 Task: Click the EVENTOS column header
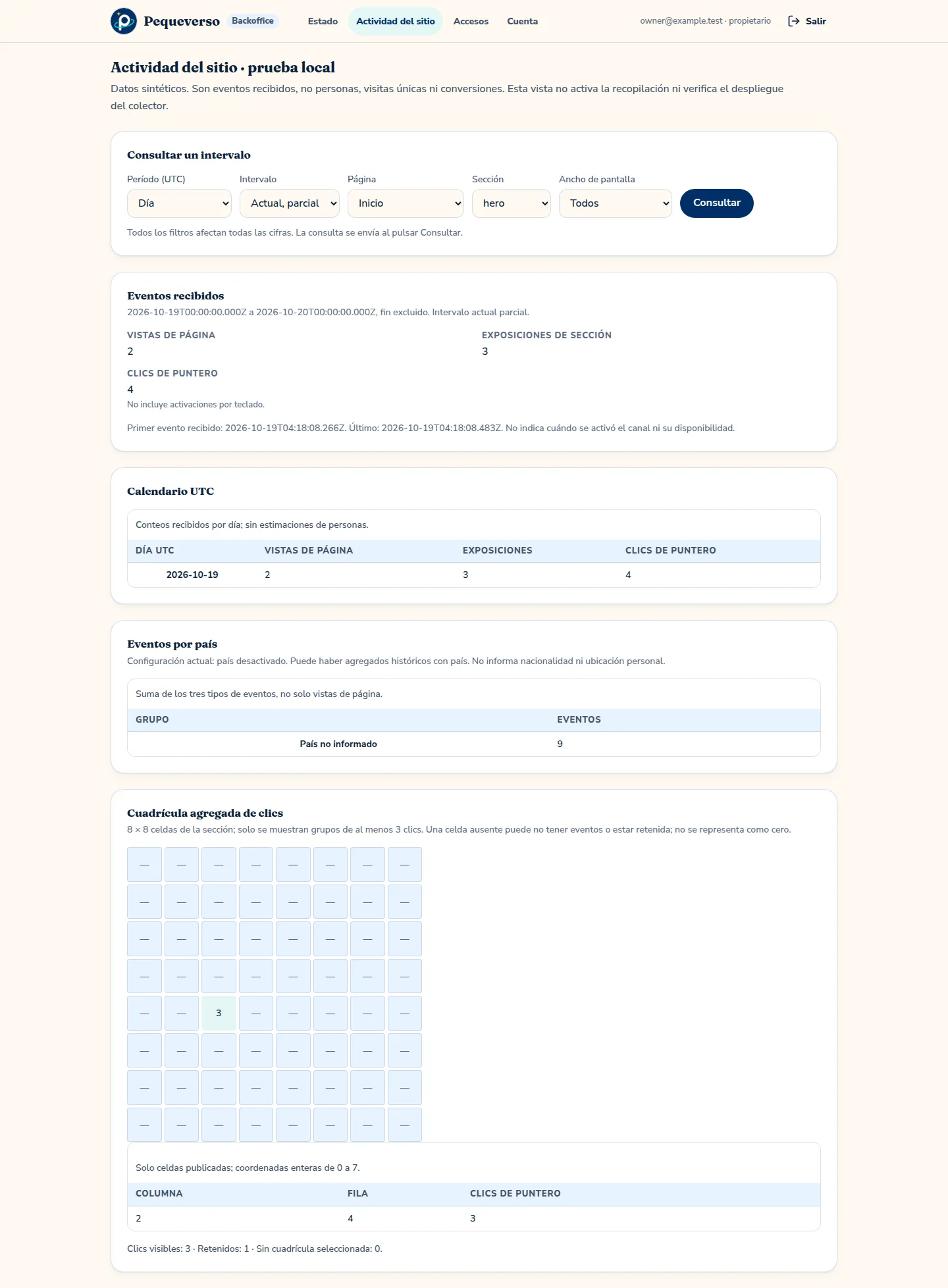click(579, 719)
